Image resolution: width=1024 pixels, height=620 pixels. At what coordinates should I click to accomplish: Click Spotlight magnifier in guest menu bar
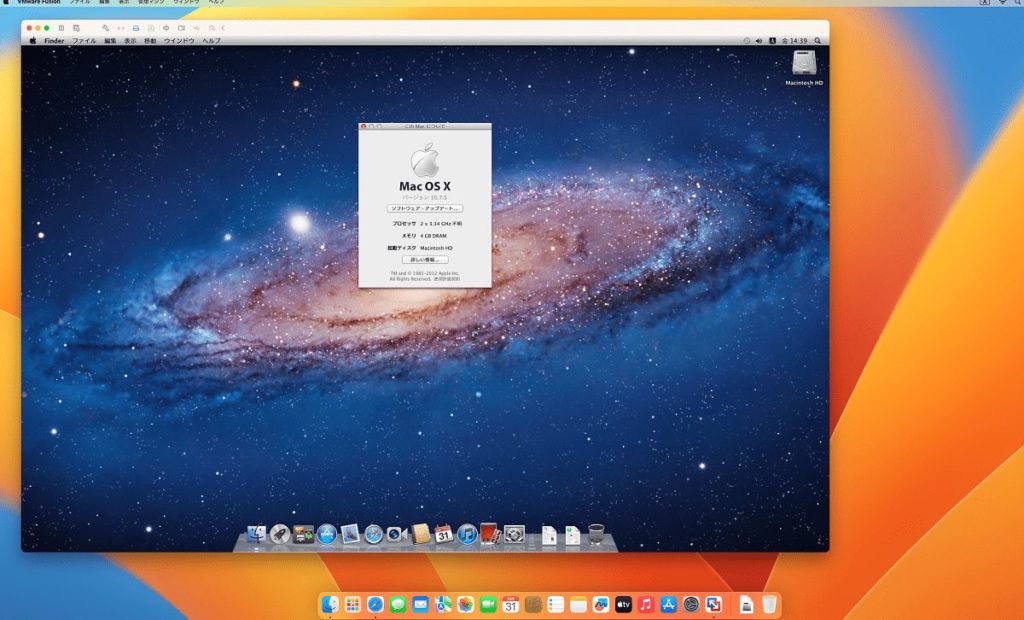click(817, 41)
